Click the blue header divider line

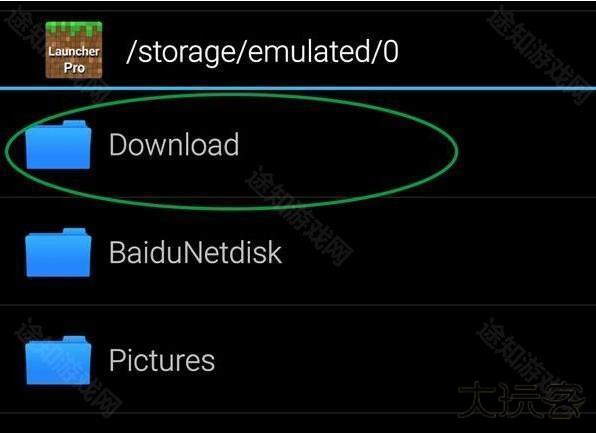[x=298, y=88]
